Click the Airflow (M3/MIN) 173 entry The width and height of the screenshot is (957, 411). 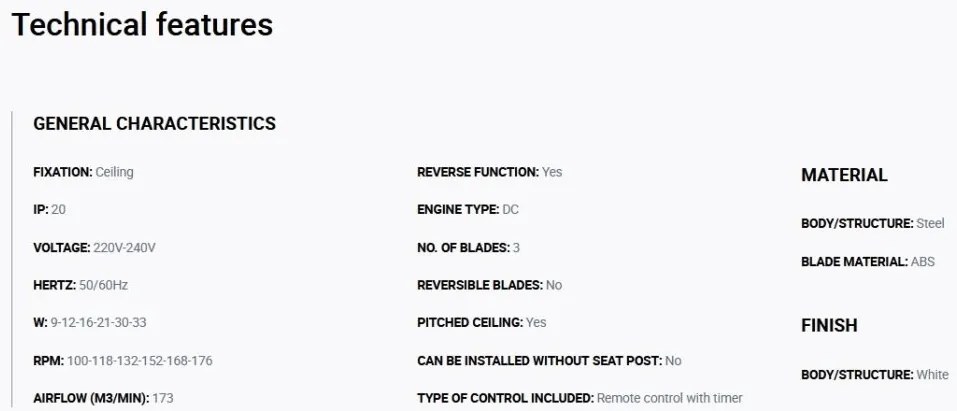(x=103, y=399)
